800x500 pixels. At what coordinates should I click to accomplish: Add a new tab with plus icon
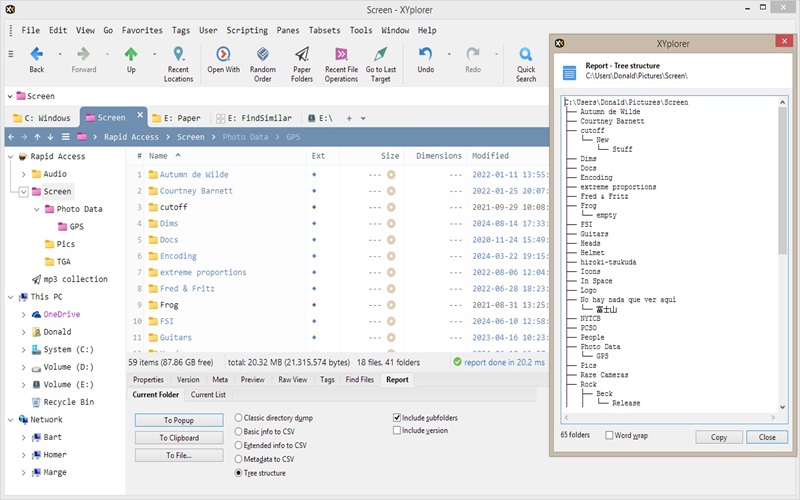[349, 118]
